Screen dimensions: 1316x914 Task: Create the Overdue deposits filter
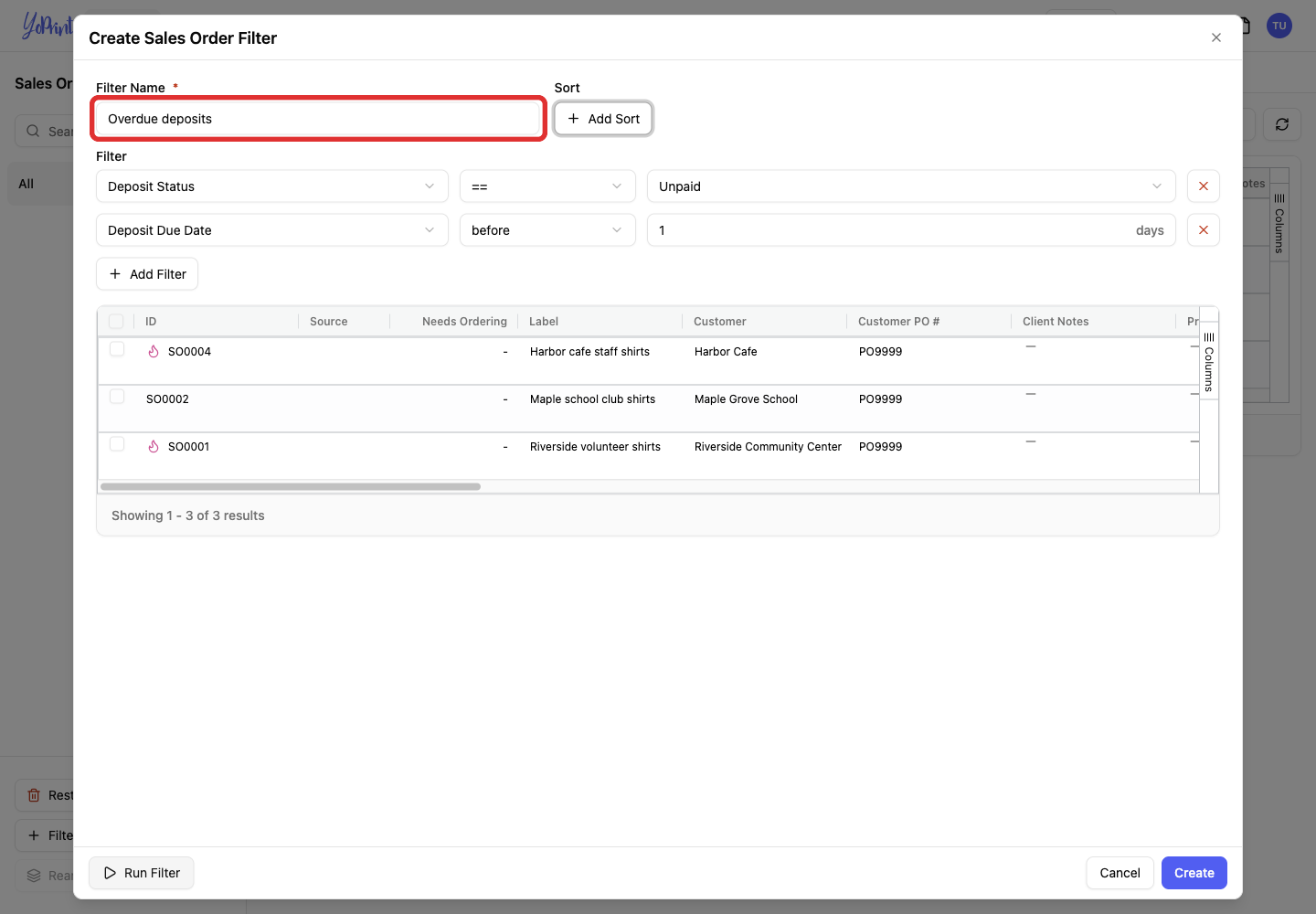[x=1194, y=873]
